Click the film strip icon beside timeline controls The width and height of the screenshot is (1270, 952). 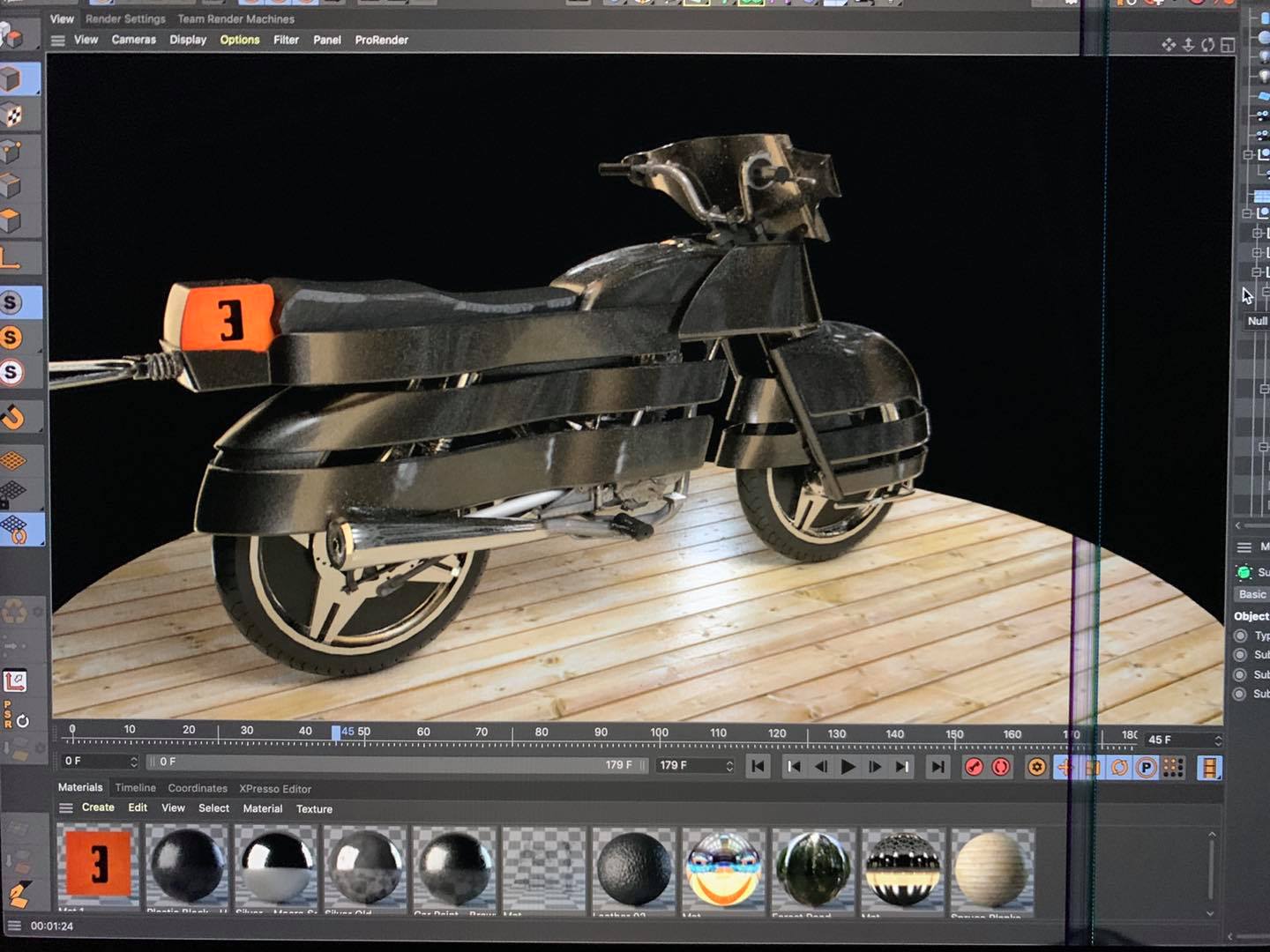[1210, 767]
